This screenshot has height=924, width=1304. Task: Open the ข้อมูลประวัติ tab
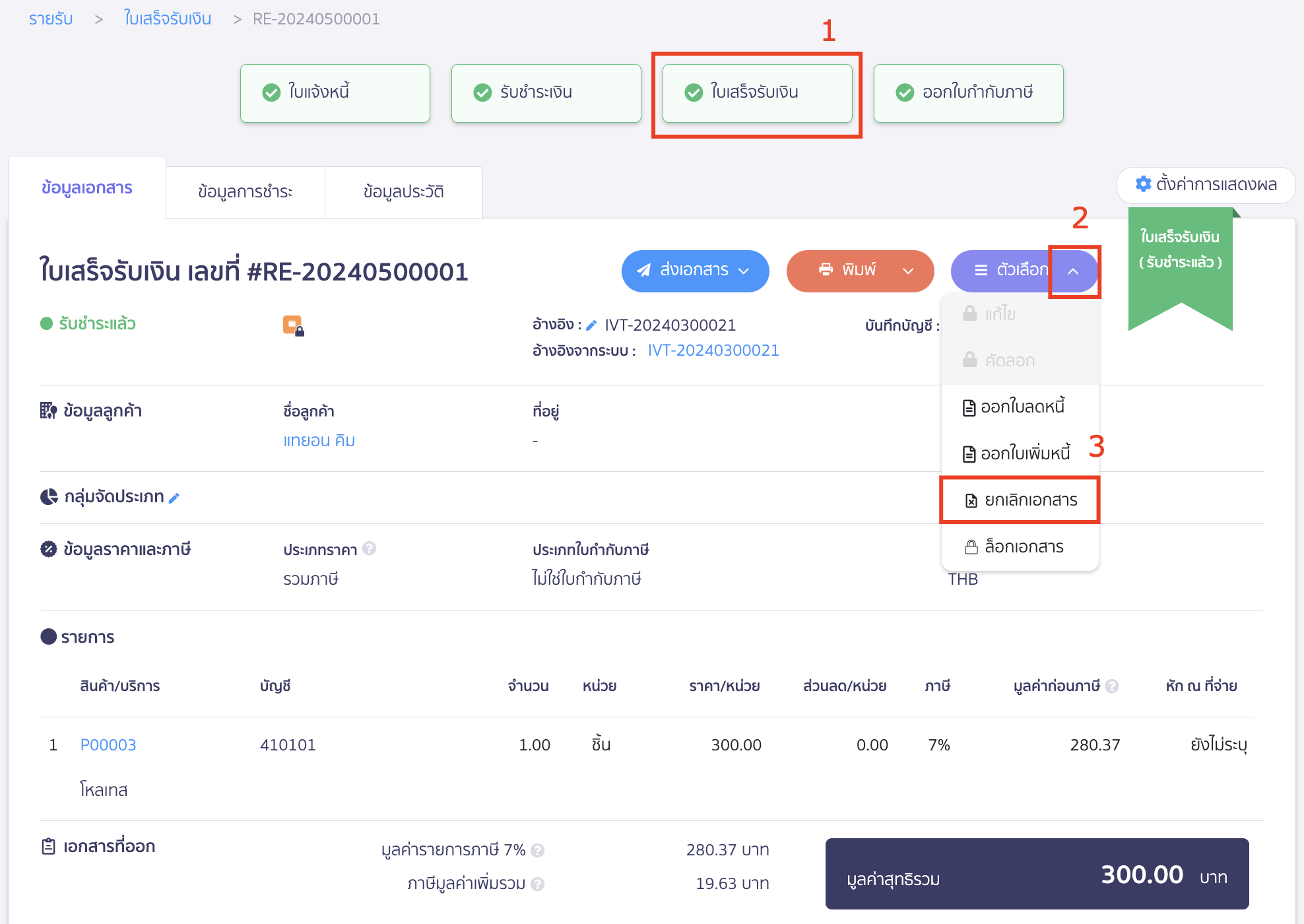point(404,192)
